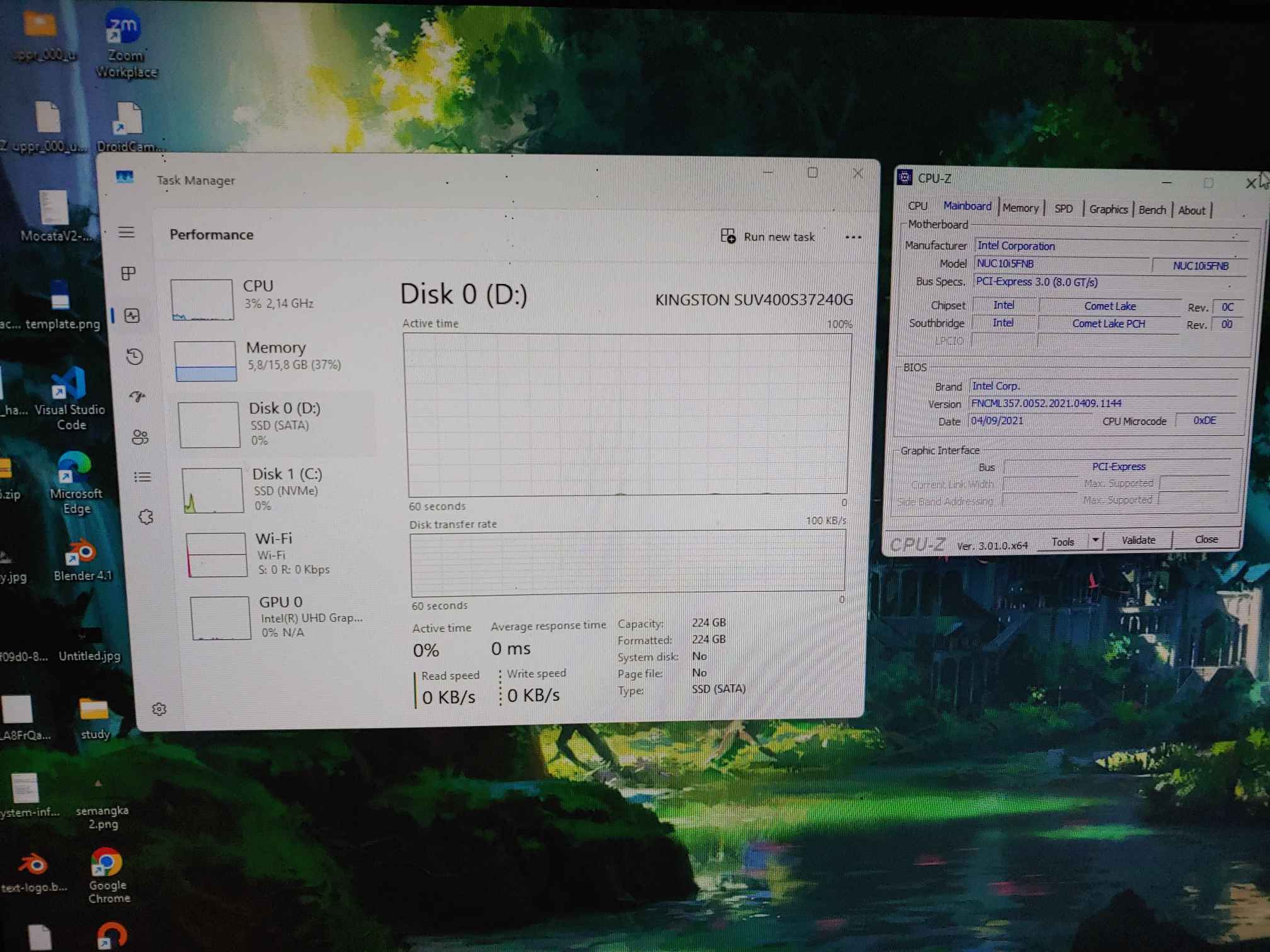Switch to CPU tab in CPU-Z
This screenshot has width=1270, height=952.
(918, 206)
